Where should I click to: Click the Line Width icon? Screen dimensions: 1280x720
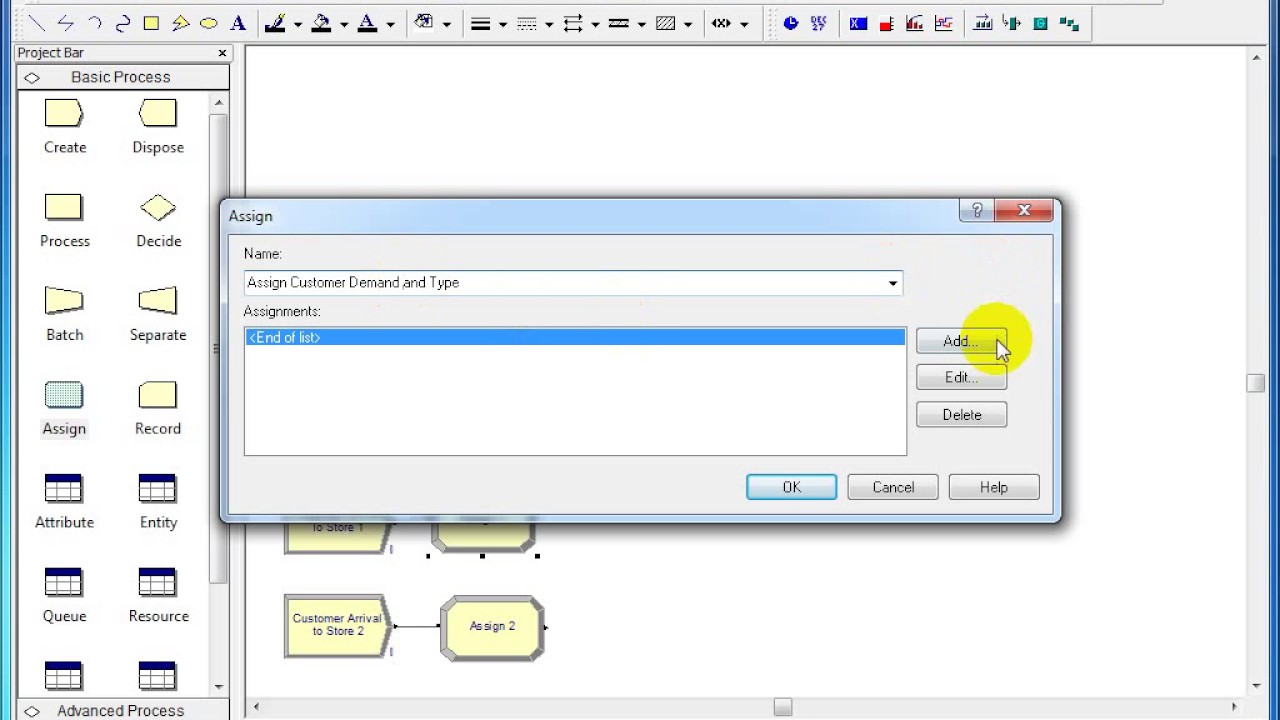[480, 23]
